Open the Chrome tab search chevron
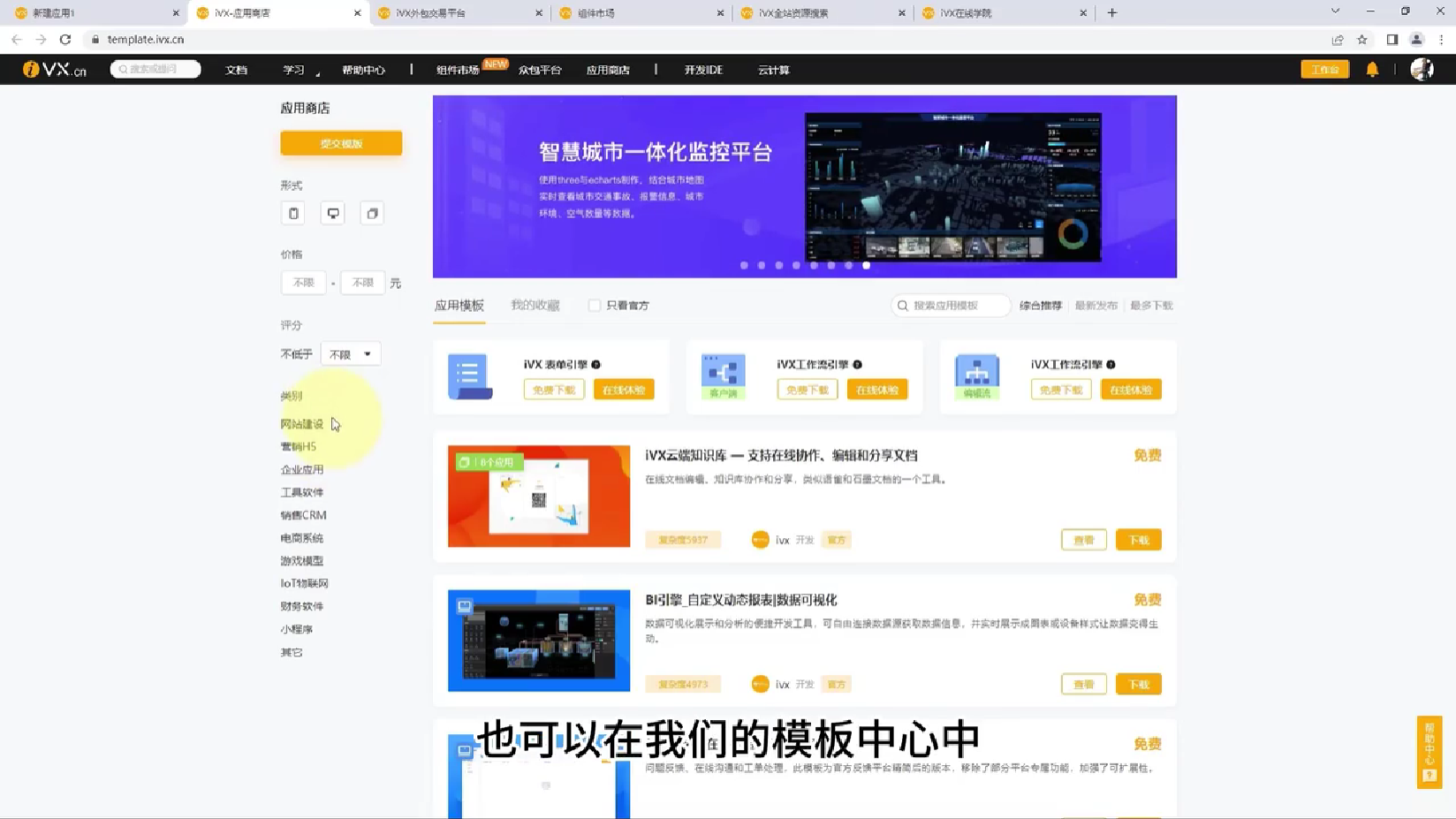 (x=1336, y=11)
